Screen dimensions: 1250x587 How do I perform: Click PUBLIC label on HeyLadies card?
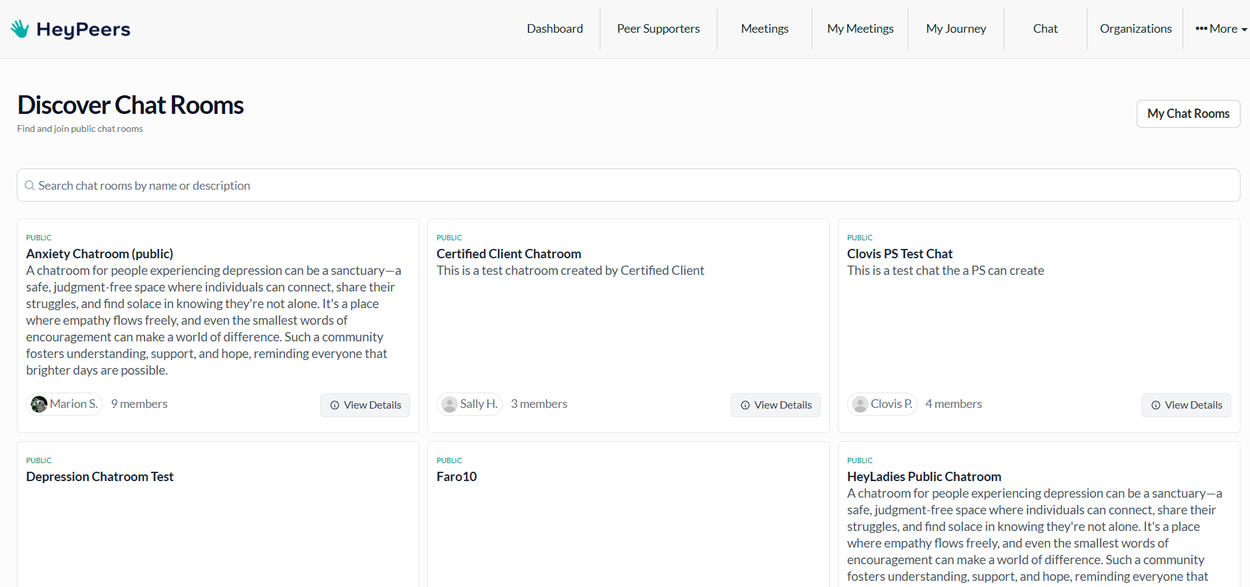860,461
